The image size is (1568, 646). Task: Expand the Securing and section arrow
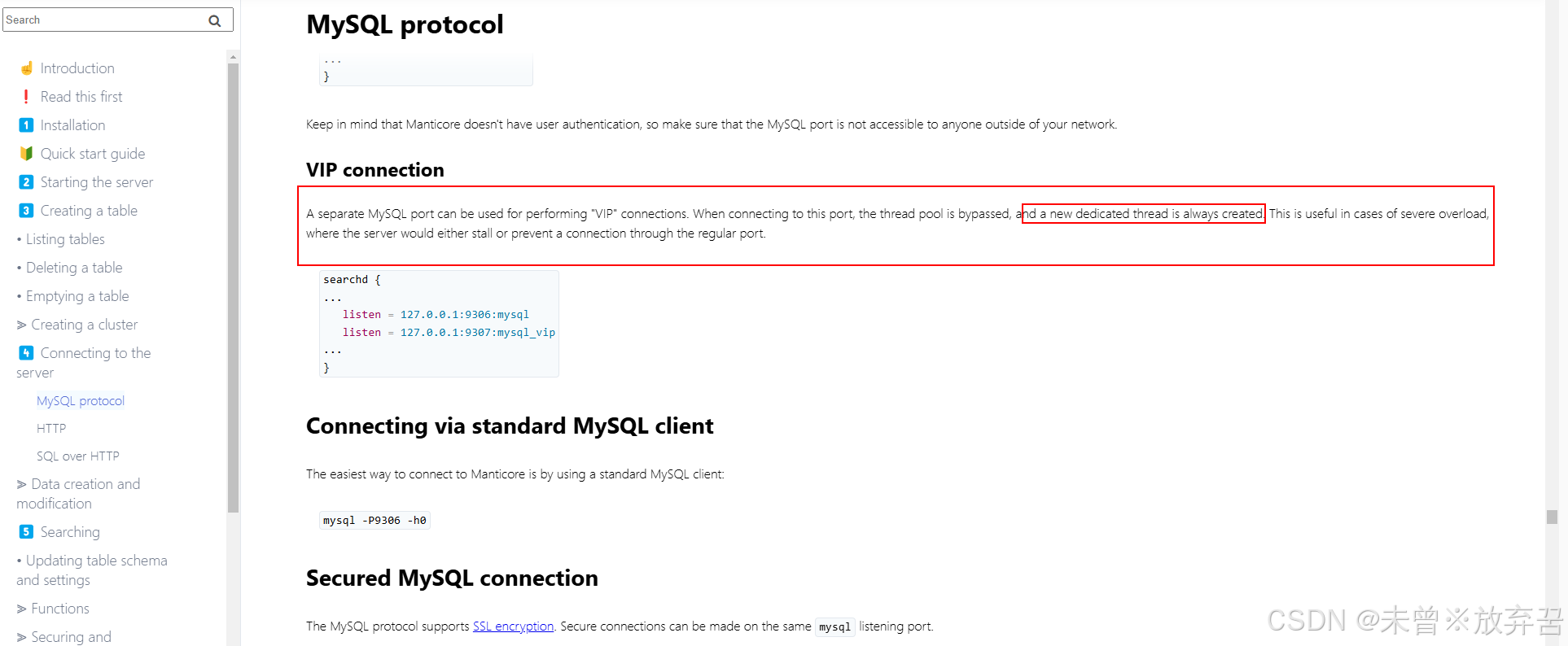point(22,637)
